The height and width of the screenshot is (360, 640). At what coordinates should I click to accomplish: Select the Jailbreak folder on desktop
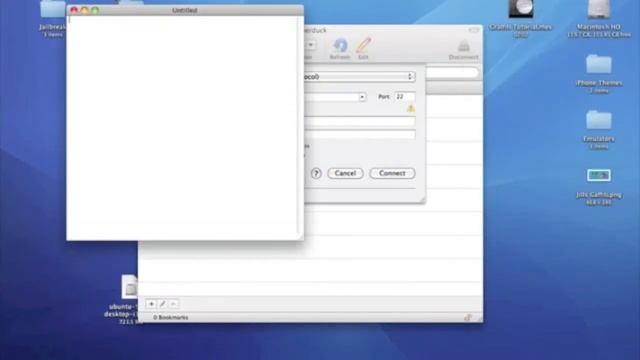[53, 10]
